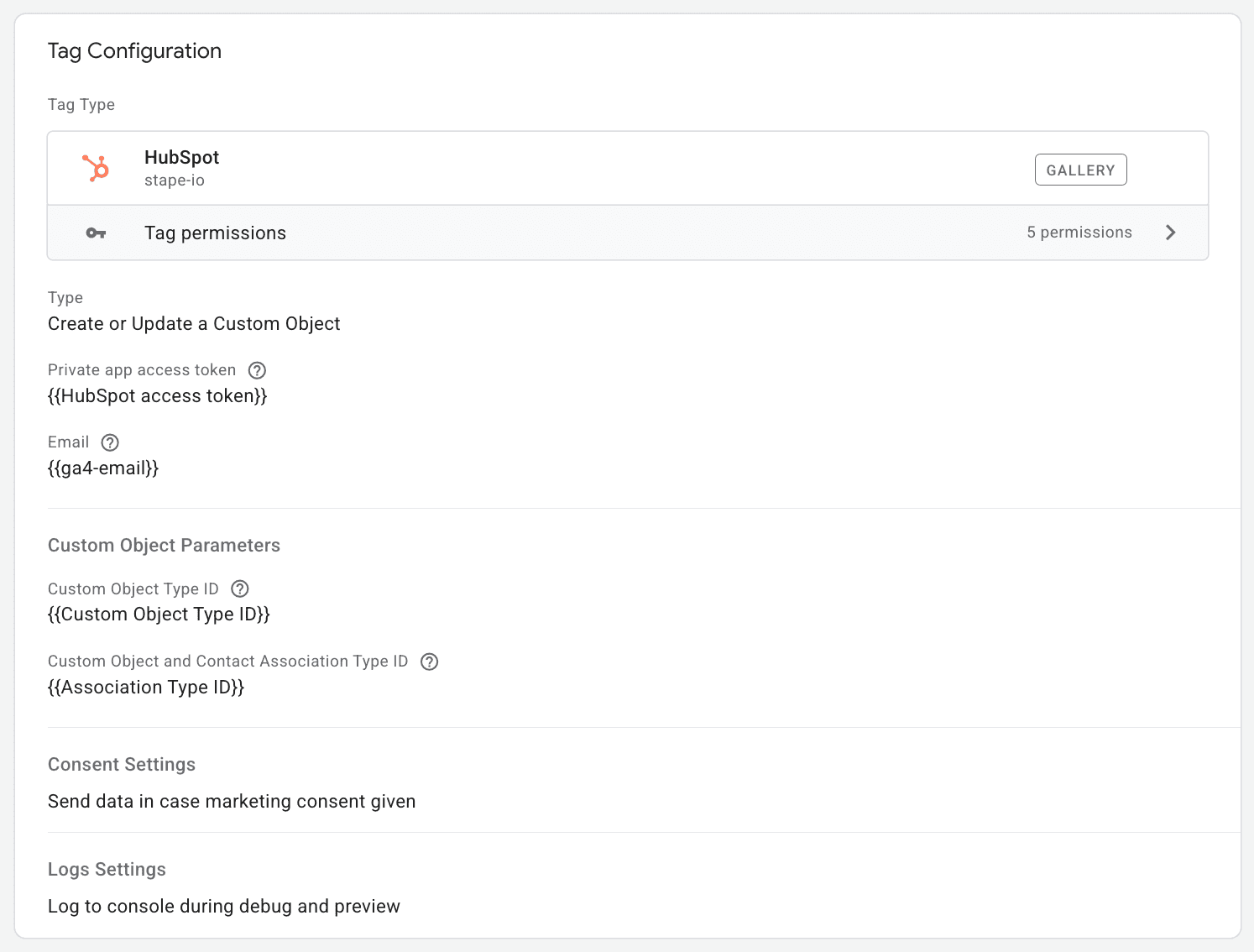Edit the Association Type ID value
The height and width of the screenshot is (952, 1254).
coord(146,687)
